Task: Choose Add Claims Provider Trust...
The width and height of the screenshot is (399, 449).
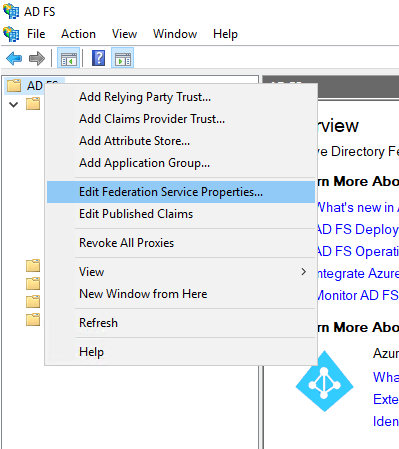Action: pos(181,119)
